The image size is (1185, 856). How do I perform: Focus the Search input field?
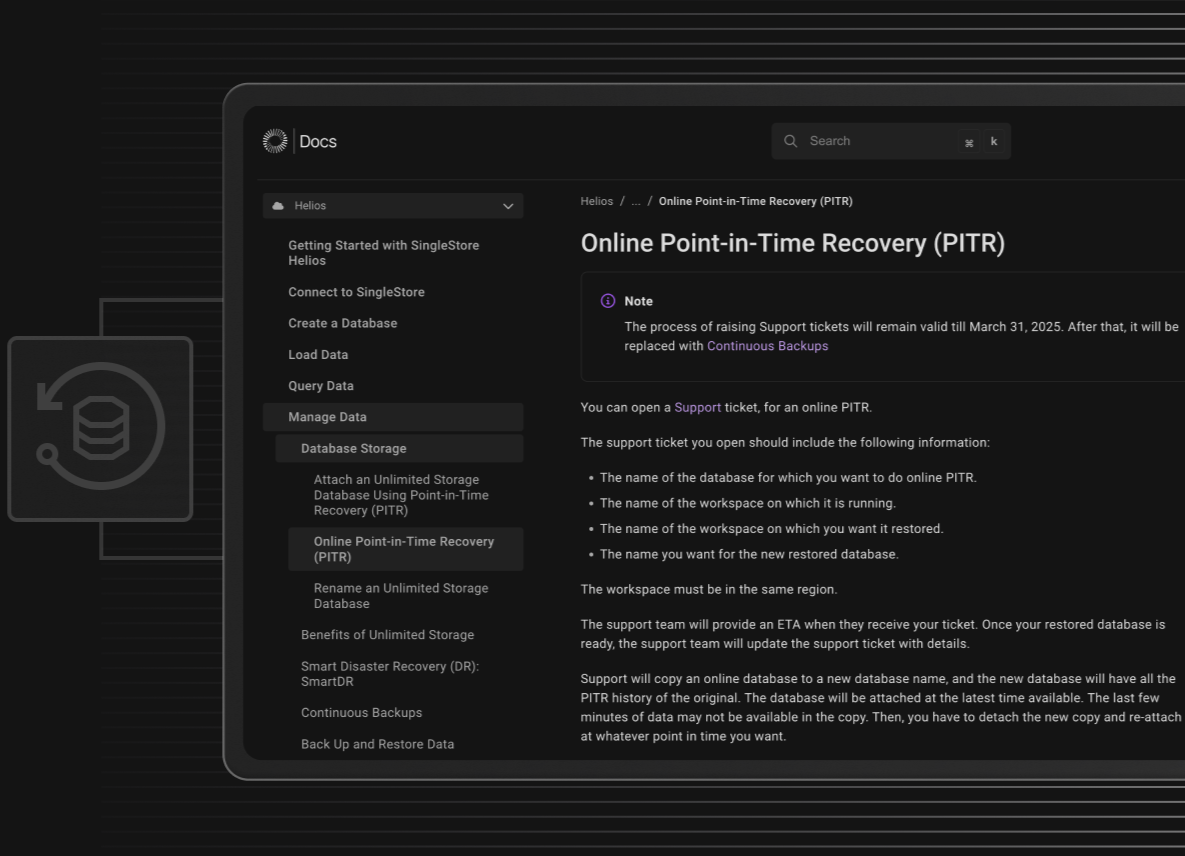tap(890, 141)
